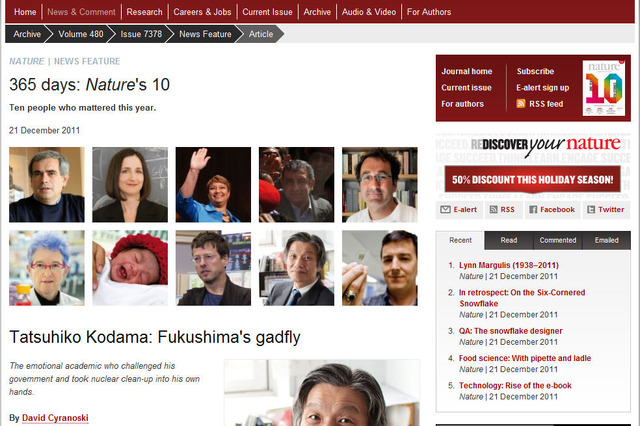
Task: Open Technology: Rise of the e-book
Action: [515, 386]
